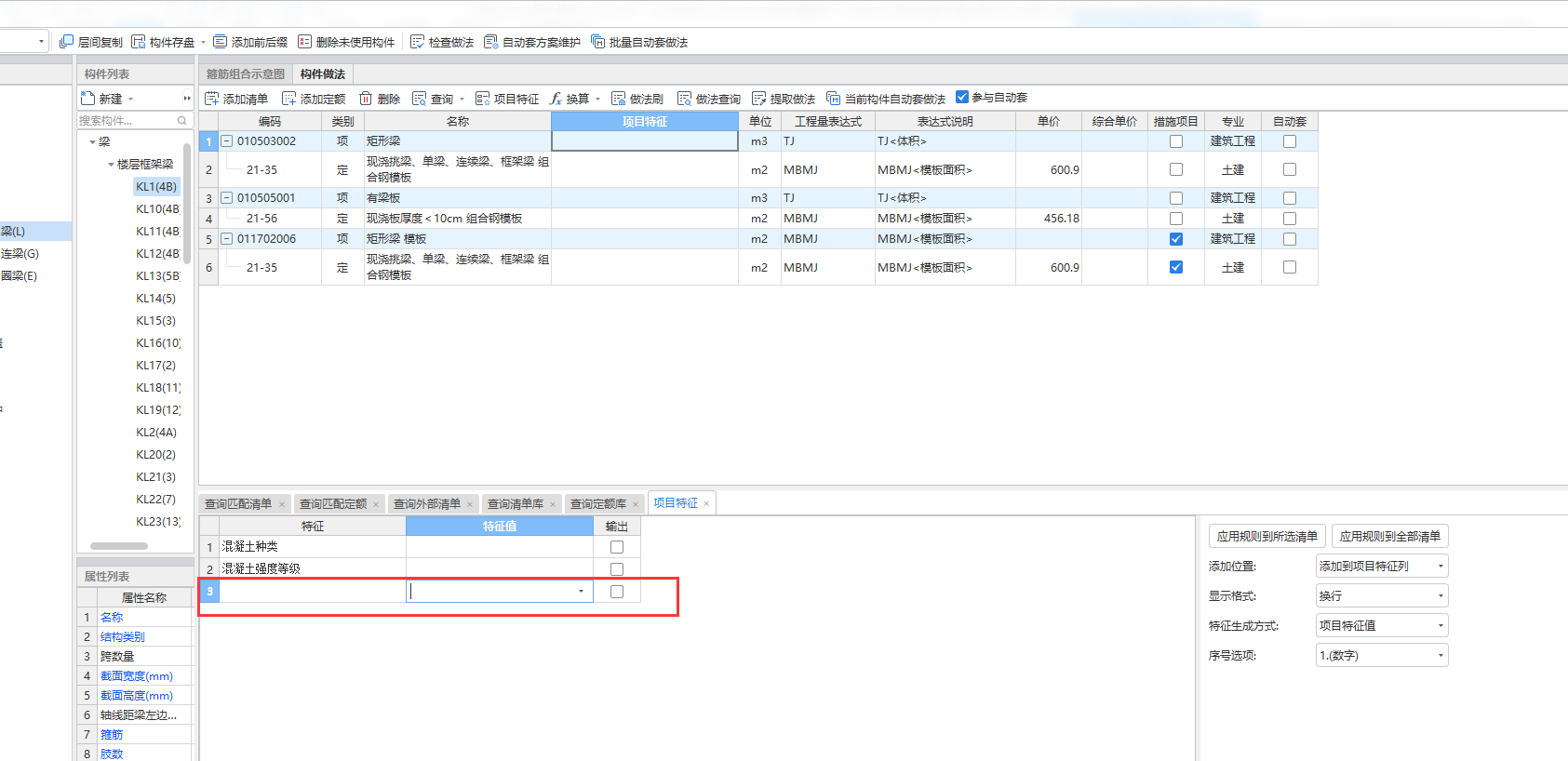Check 输出 box for 混凝土种类
Image resolution: width=1568 pixels, height=761 pixels.
coord(617,547)
